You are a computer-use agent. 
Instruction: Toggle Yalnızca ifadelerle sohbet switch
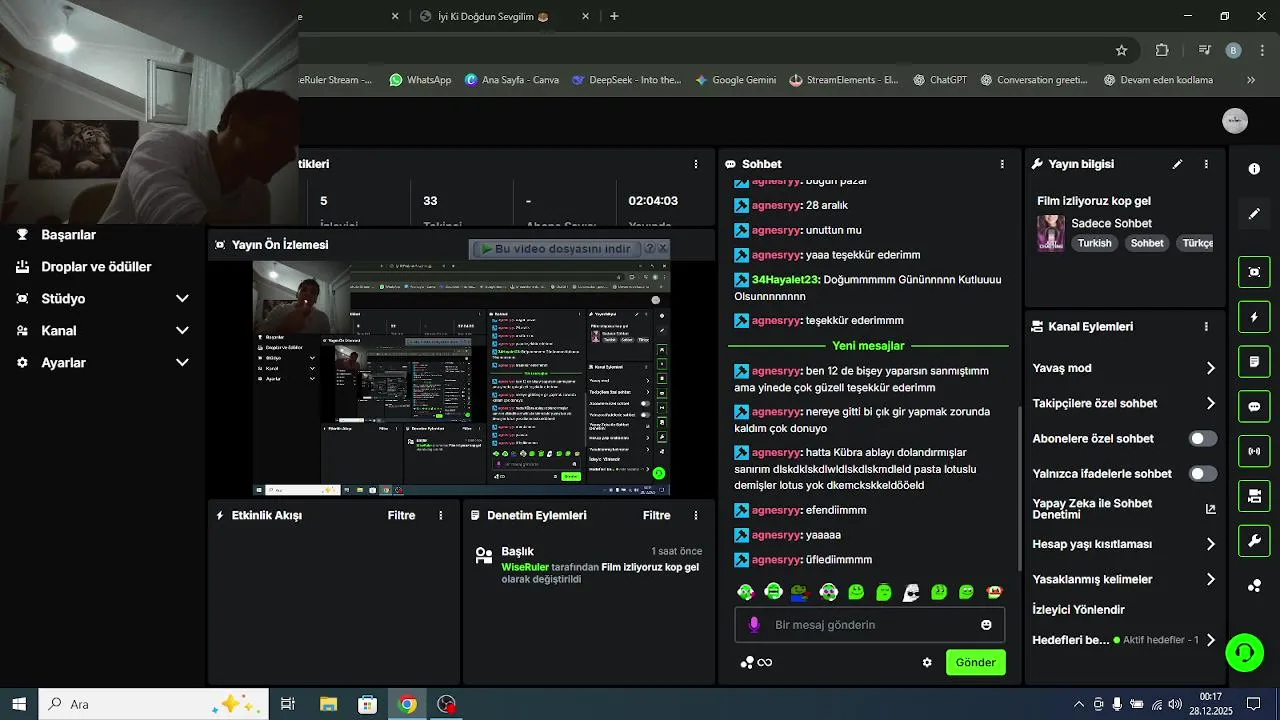click(1203, 474)
